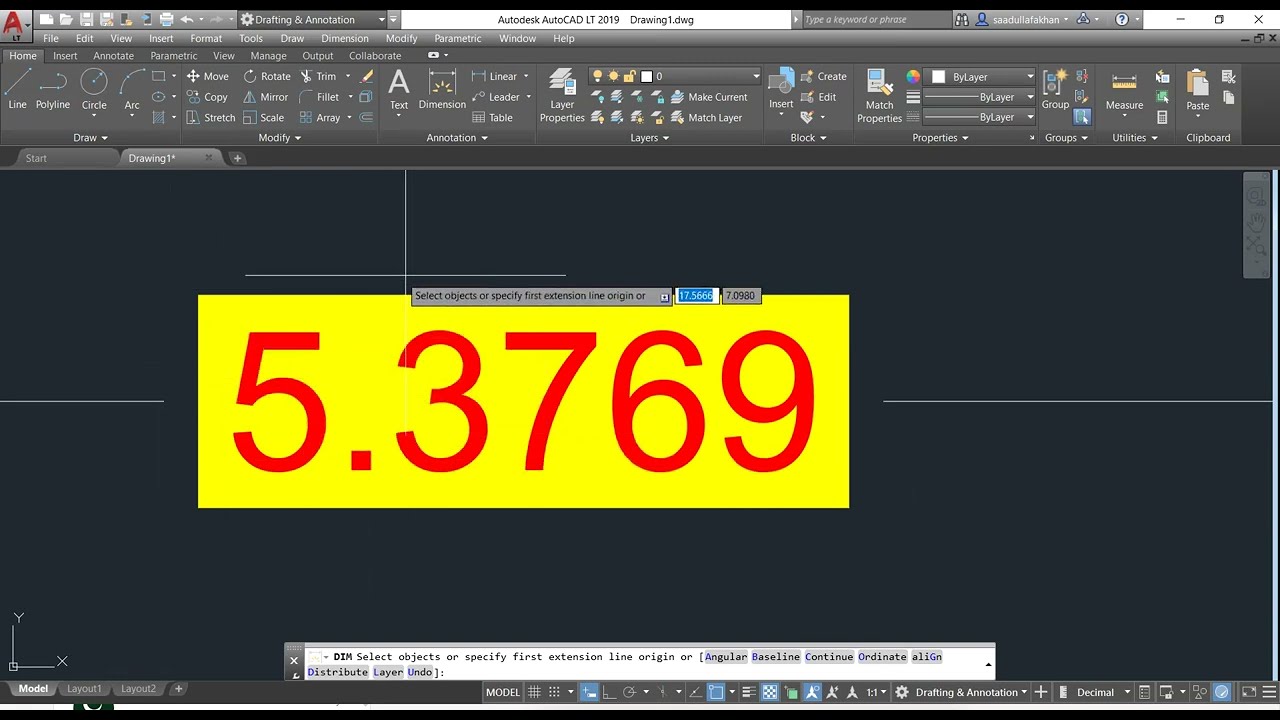Insert a Table

[492, 117]
